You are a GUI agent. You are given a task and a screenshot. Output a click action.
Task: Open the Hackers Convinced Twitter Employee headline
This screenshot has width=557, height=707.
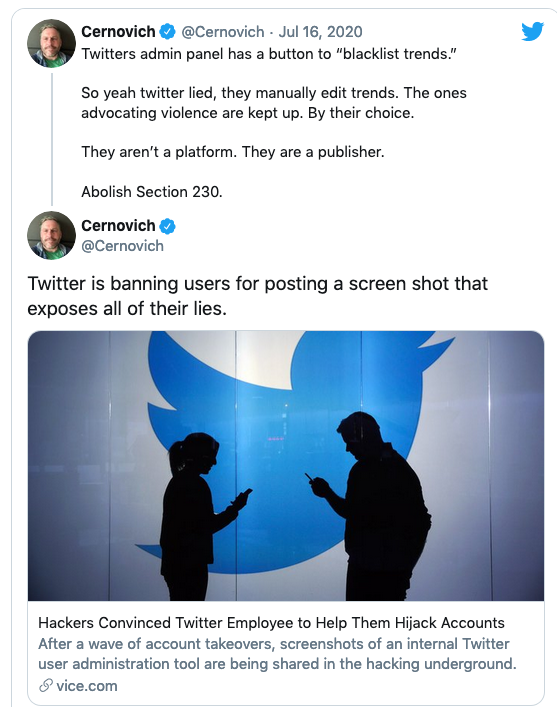[x=271, y=623]
